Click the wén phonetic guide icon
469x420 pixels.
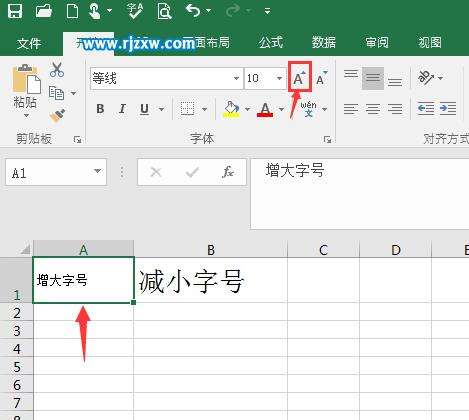coord(308,109)
